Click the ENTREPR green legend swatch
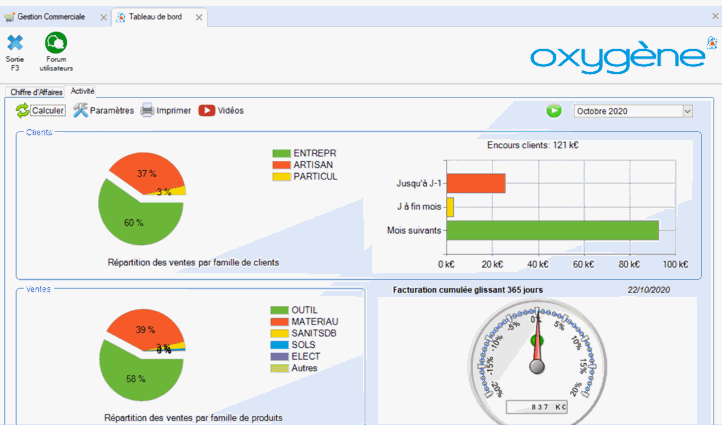722x425 pixels. pyautogui.click(x=281, y=153)
